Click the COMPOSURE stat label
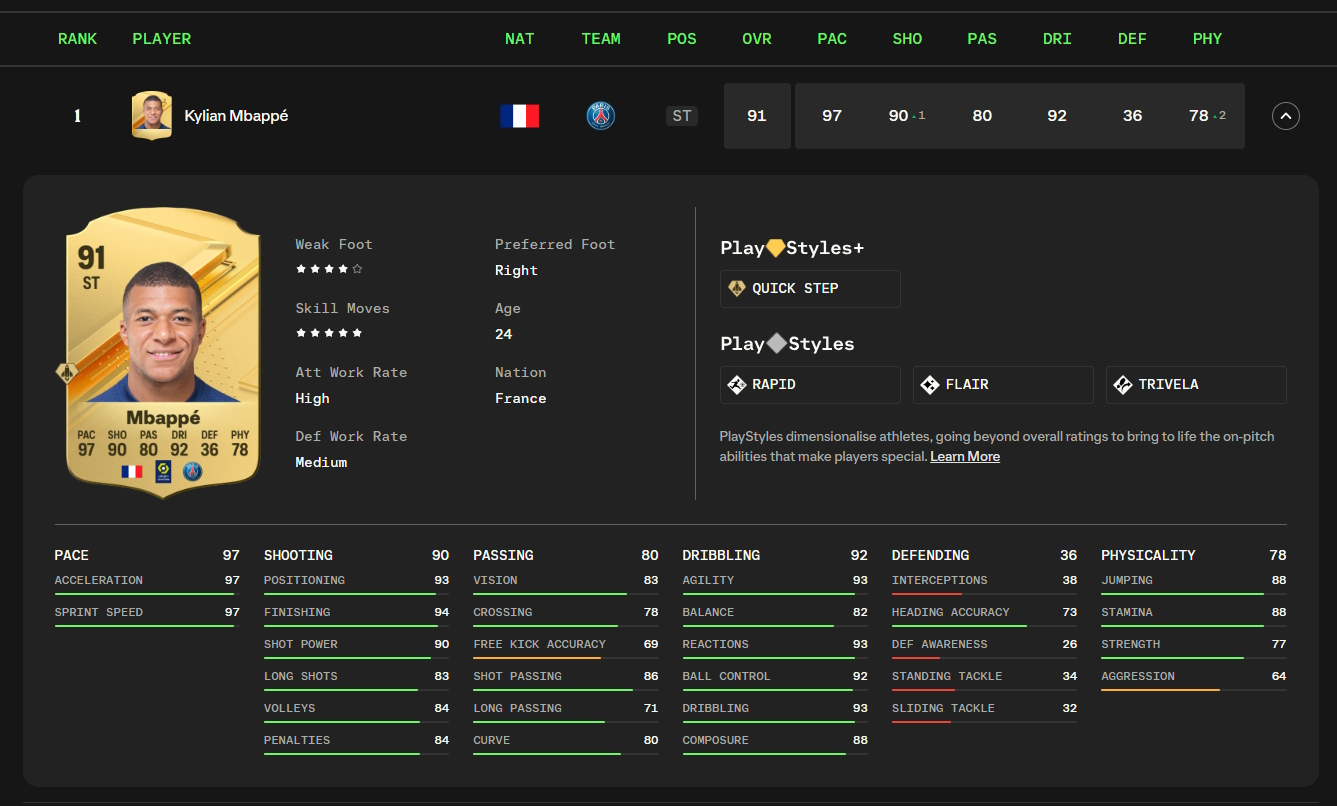Screen dimensions: 1337x806 tap(716, 740)
